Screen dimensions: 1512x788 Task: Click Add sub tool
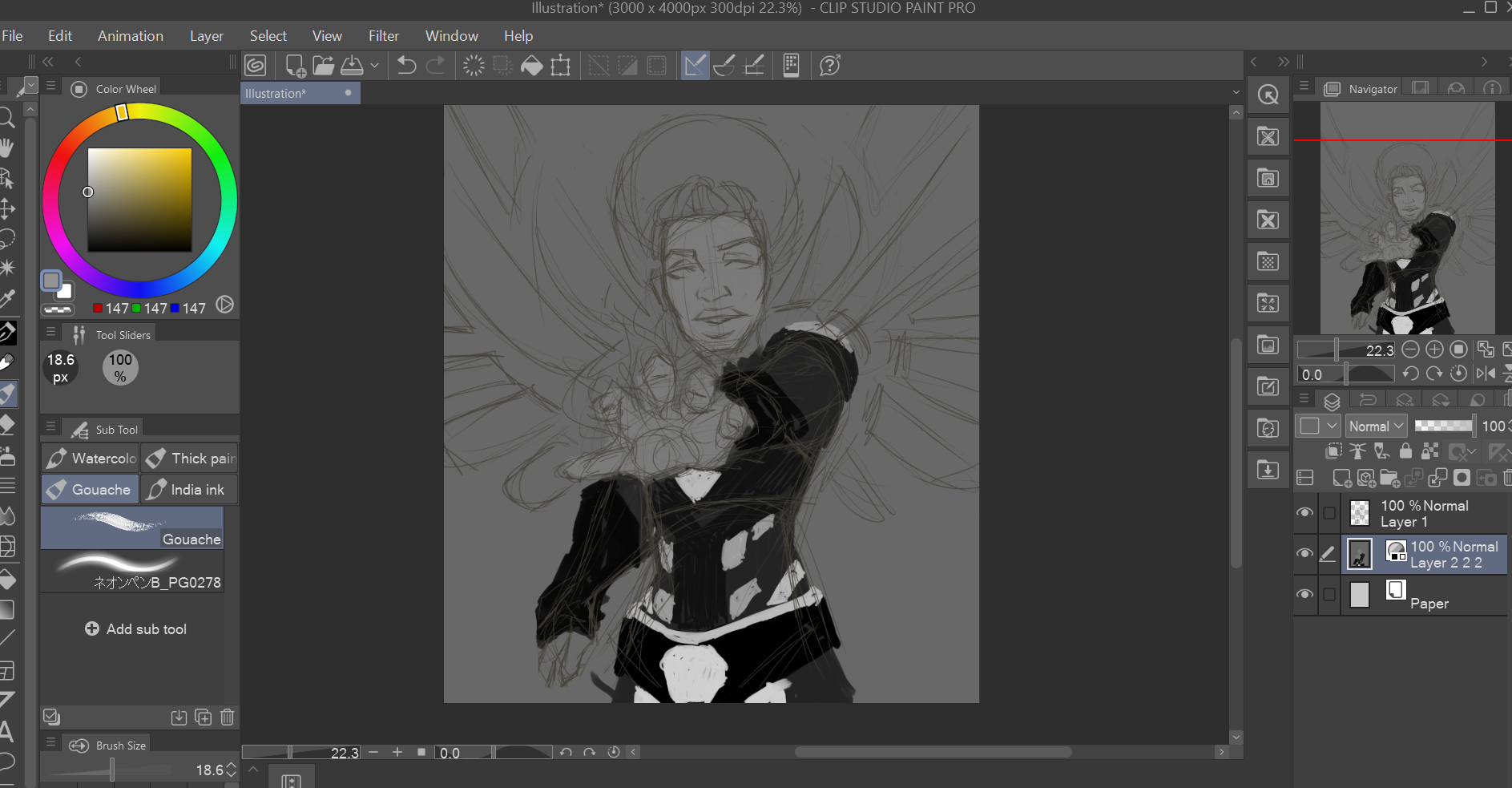pyautogui.click(x=136, y=629)
